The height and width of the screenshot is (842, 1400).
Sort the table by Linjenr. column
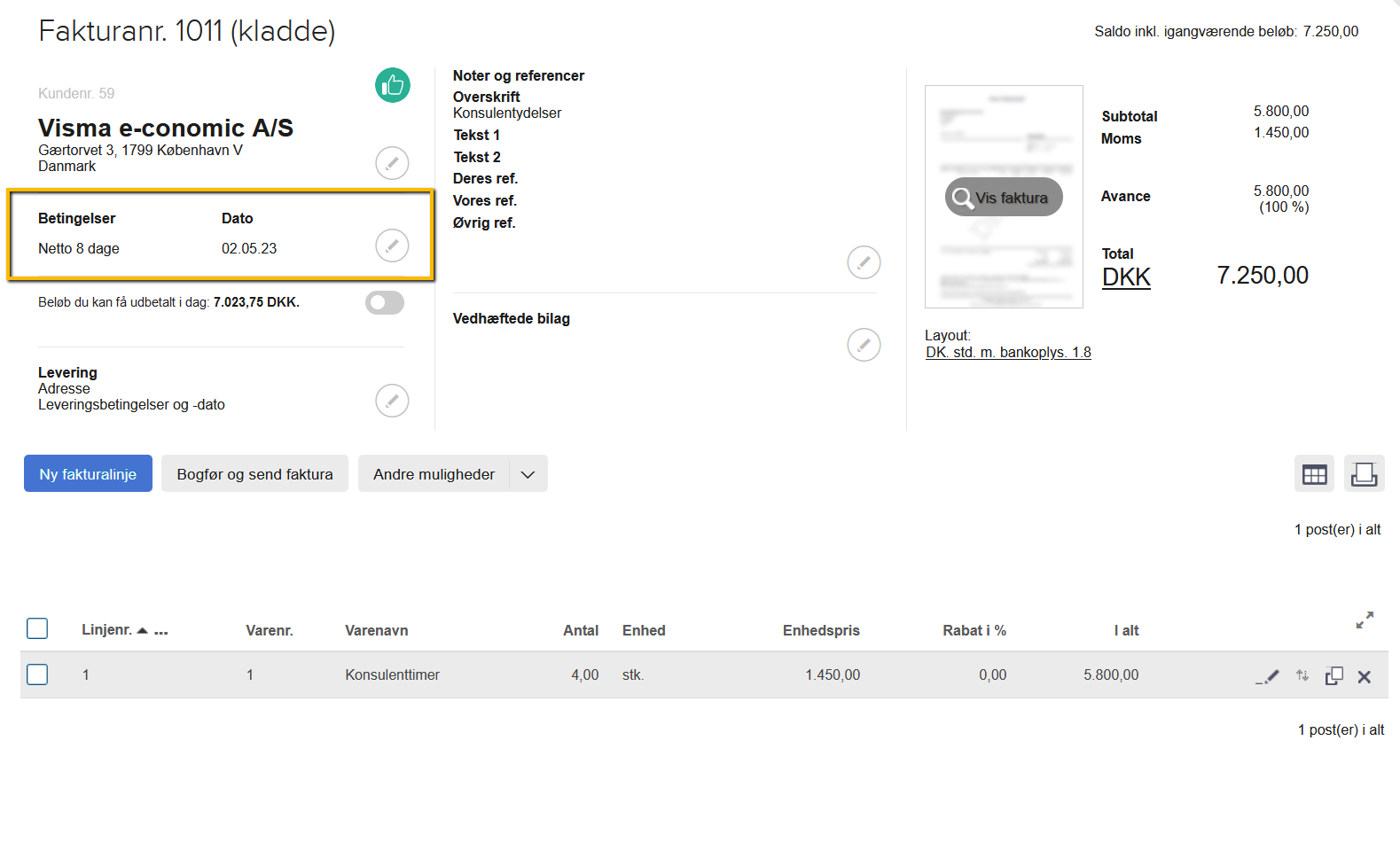tap(106, 630)
